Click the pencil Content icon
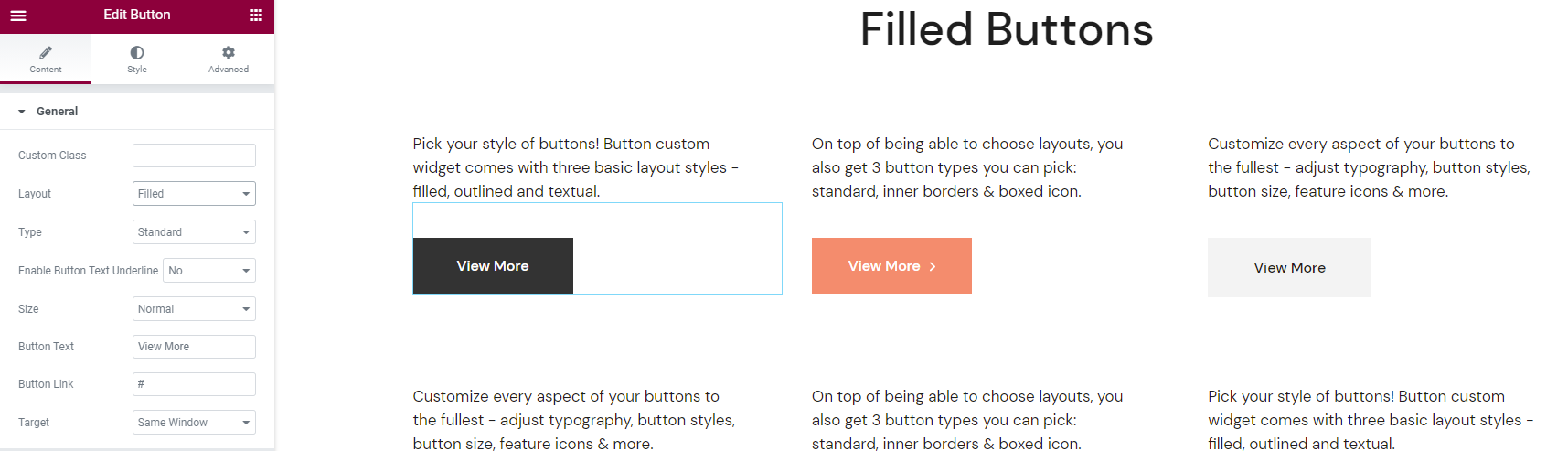 (x=46, y=52)
